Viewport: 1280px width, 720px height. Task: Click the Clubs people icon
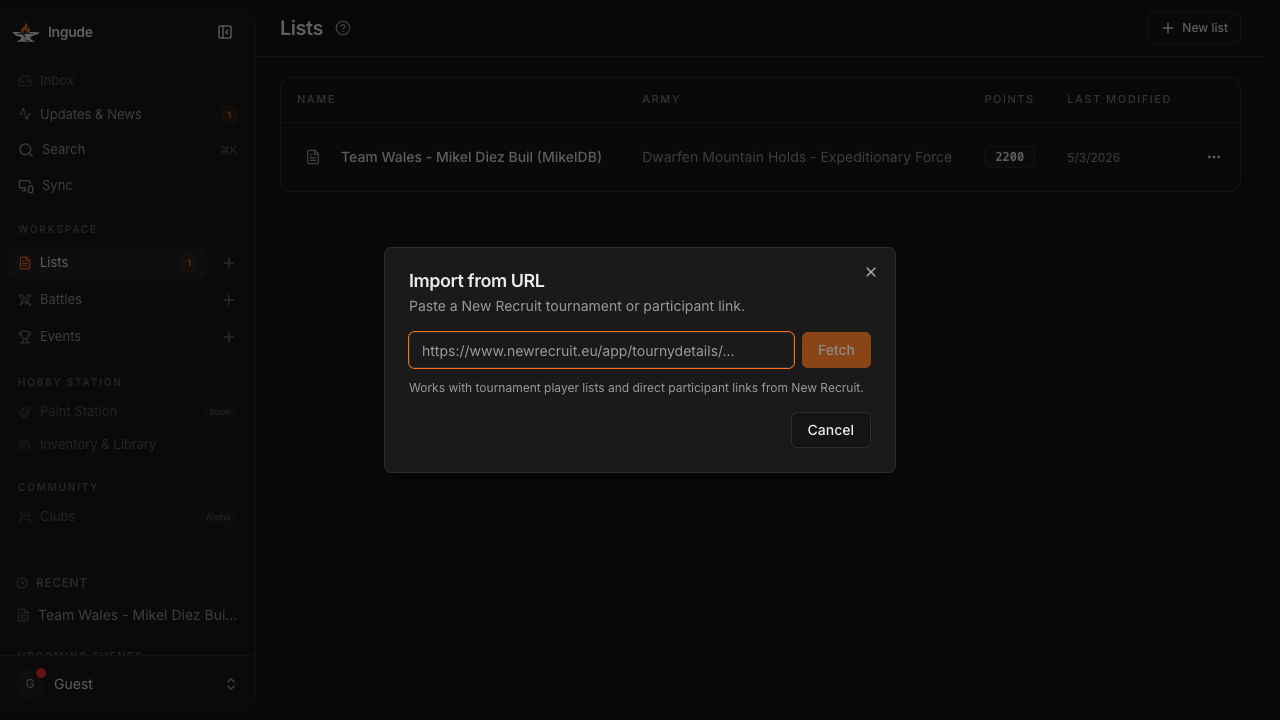(x=25, y=517)
